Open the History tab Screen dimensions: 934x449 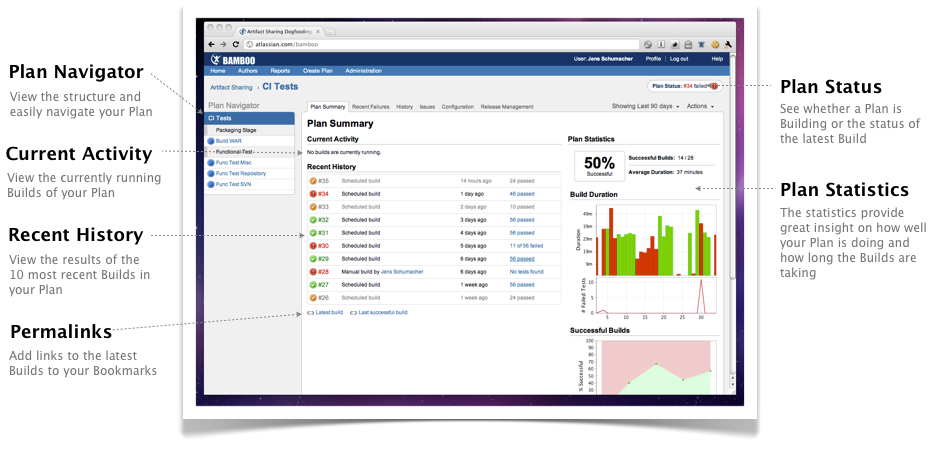pyautogui.click(x=404, y=107)
